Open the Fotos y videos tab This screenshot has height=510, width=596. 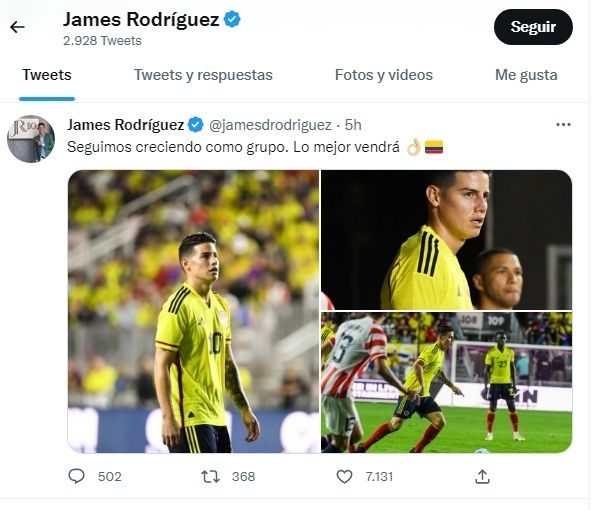point(384,75)
